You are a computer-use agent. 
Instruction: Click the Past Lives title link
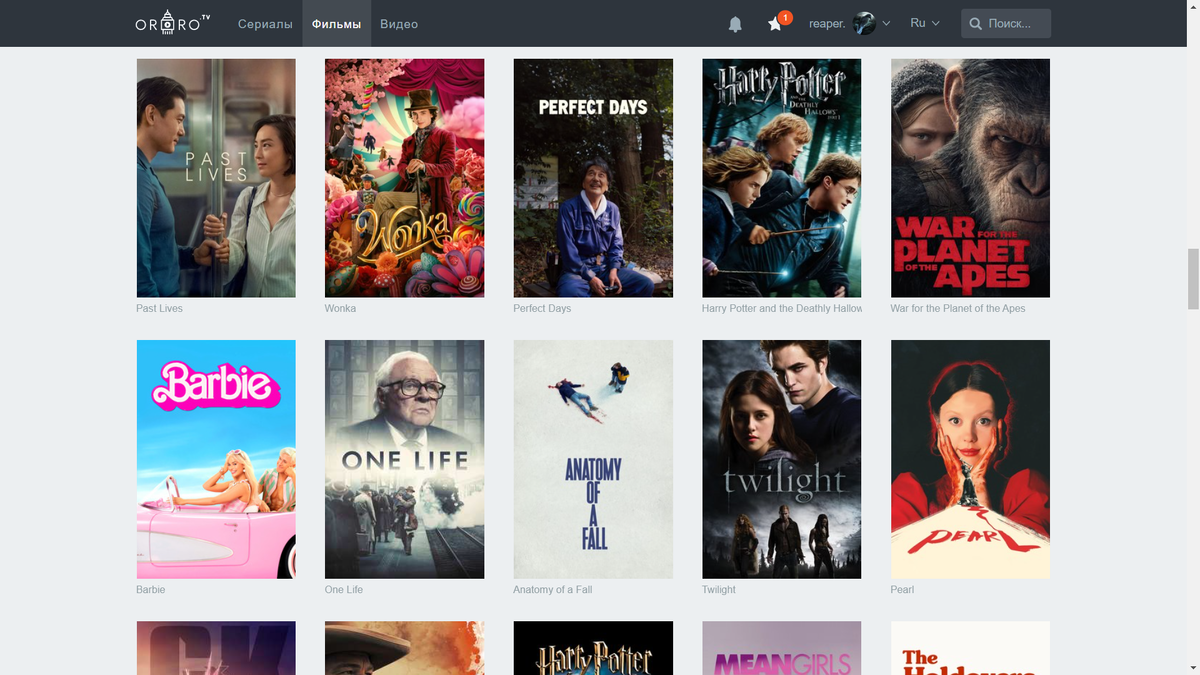click(159, 308)
